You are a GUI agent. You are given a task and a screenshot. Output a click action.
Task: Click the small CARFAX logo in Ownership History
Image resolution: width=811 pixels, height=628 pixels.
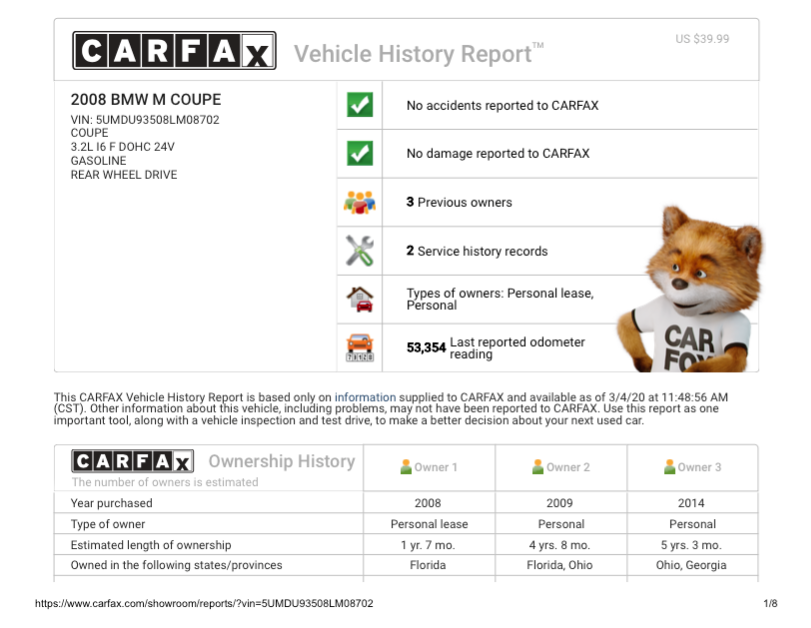(x=133, y=461)
